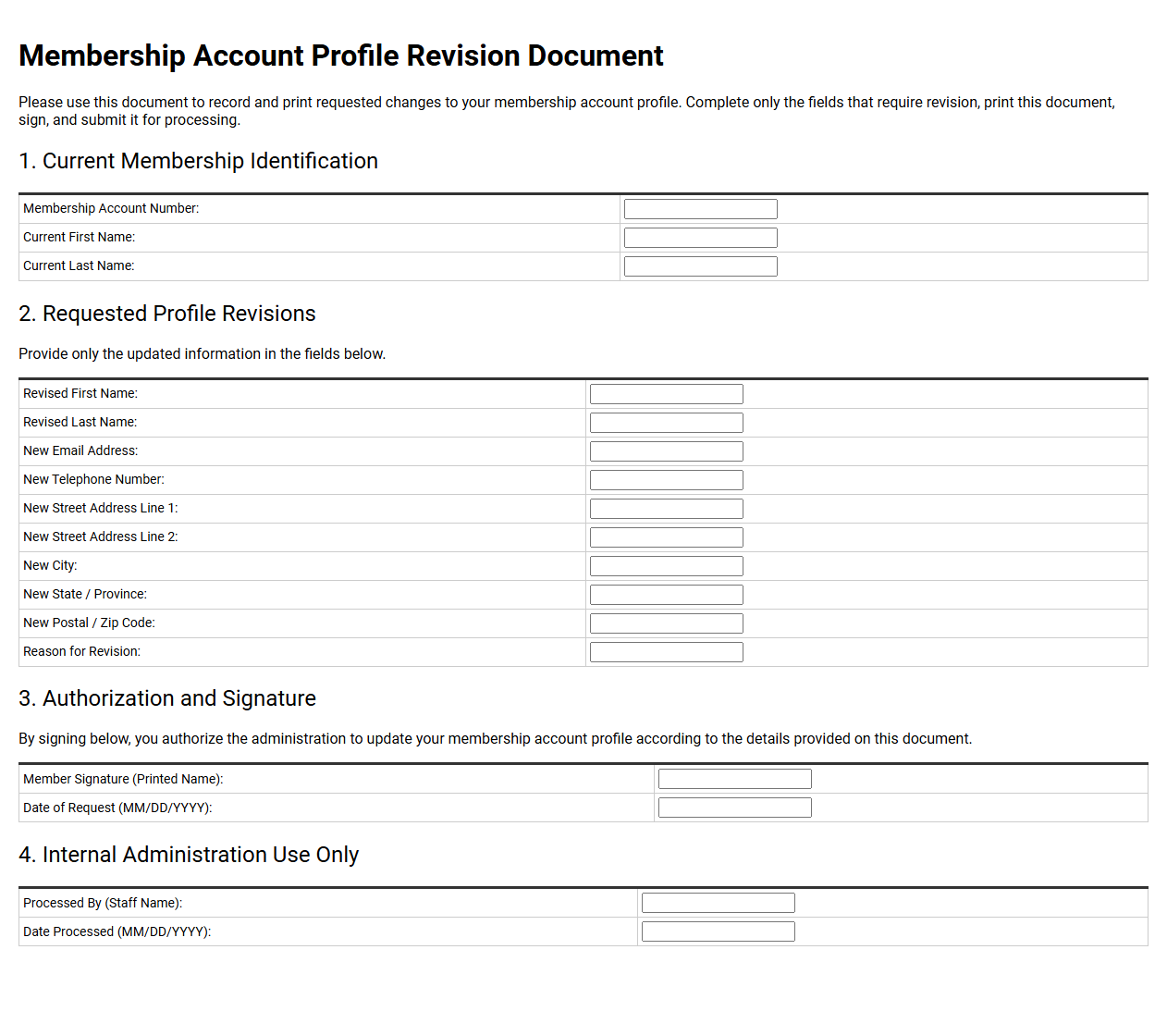Click the 'New Telephone Number:' label
This screenshot has width=1167, height=1036.
(93, 480)
